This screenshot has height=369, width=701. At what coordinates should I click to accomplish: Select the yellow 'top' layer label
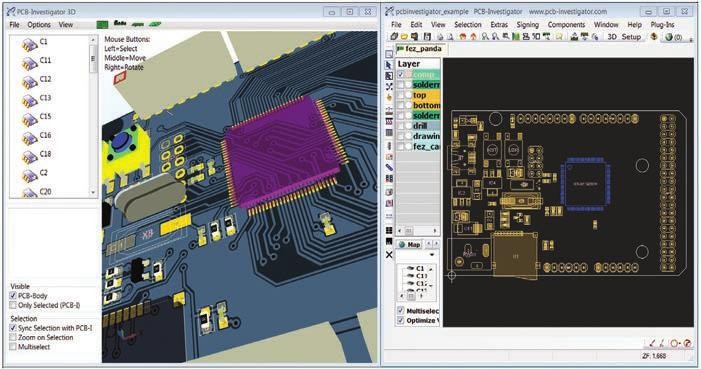[x=419, y=95]
